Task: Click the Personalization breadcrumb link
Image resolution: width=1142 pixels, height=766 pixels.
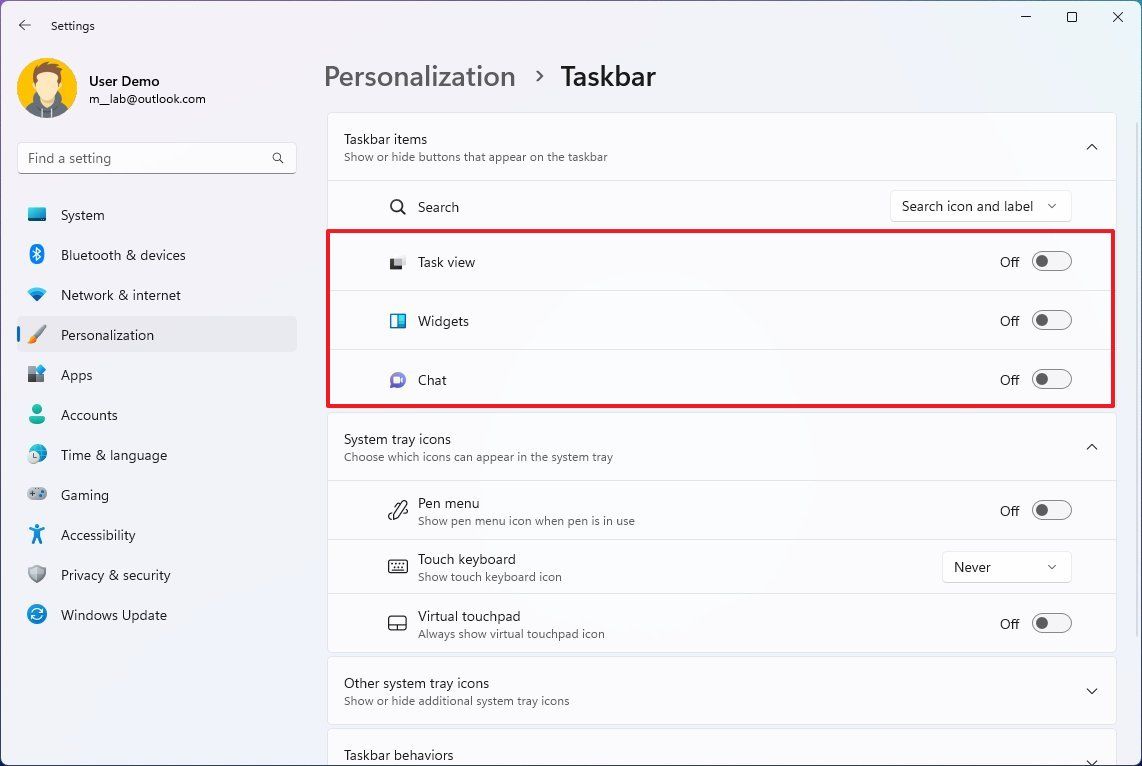Action: point(420,77)
